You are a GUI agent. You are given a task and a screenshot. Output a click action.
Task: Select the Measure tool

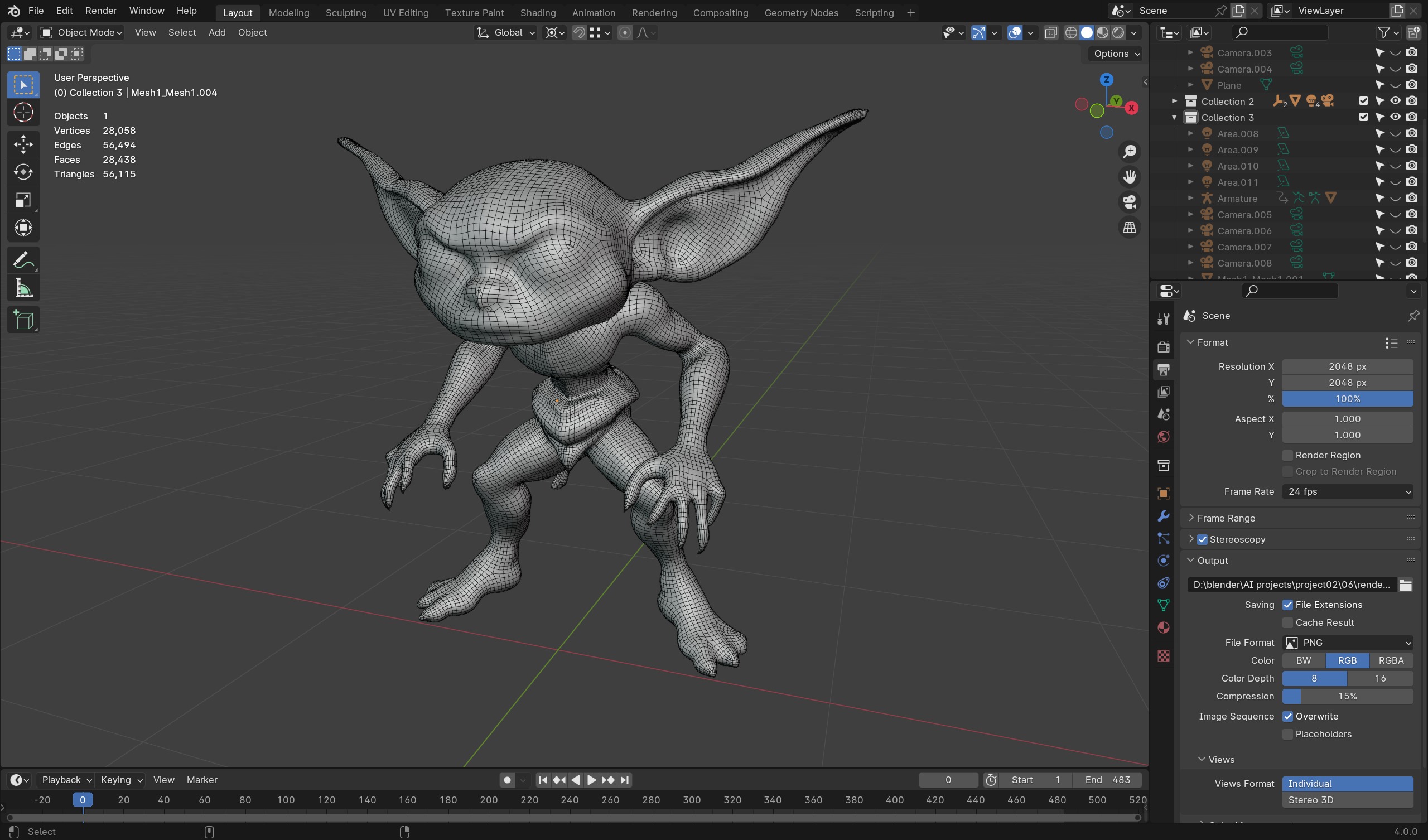(x=23, y=288)
